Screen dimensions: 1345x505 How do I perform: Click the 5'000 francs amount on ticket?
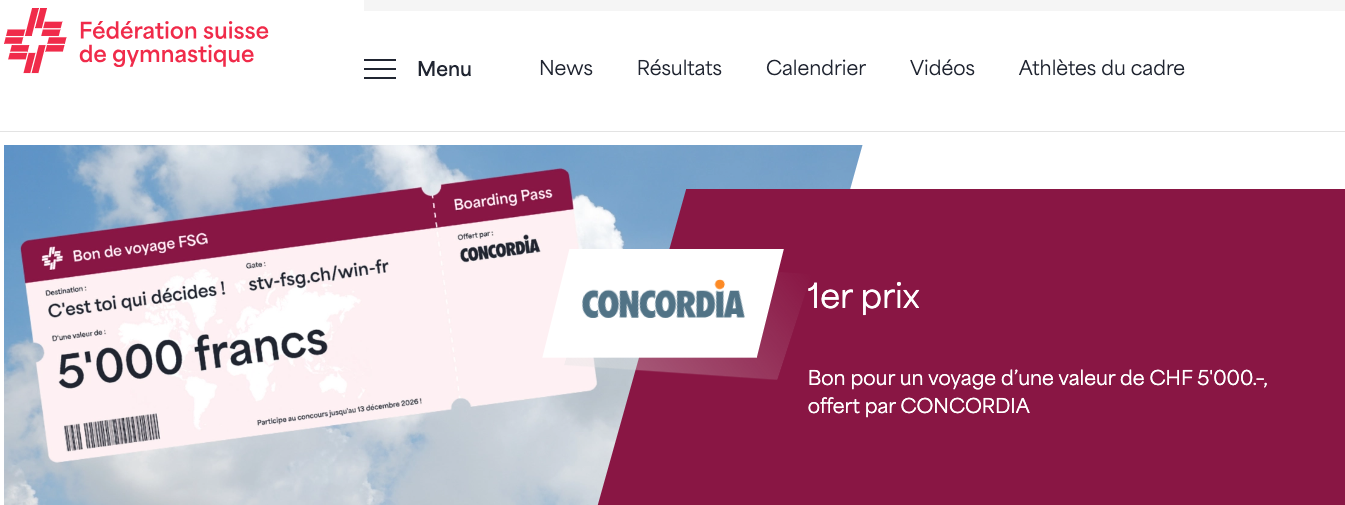click(x=193, y=356)
